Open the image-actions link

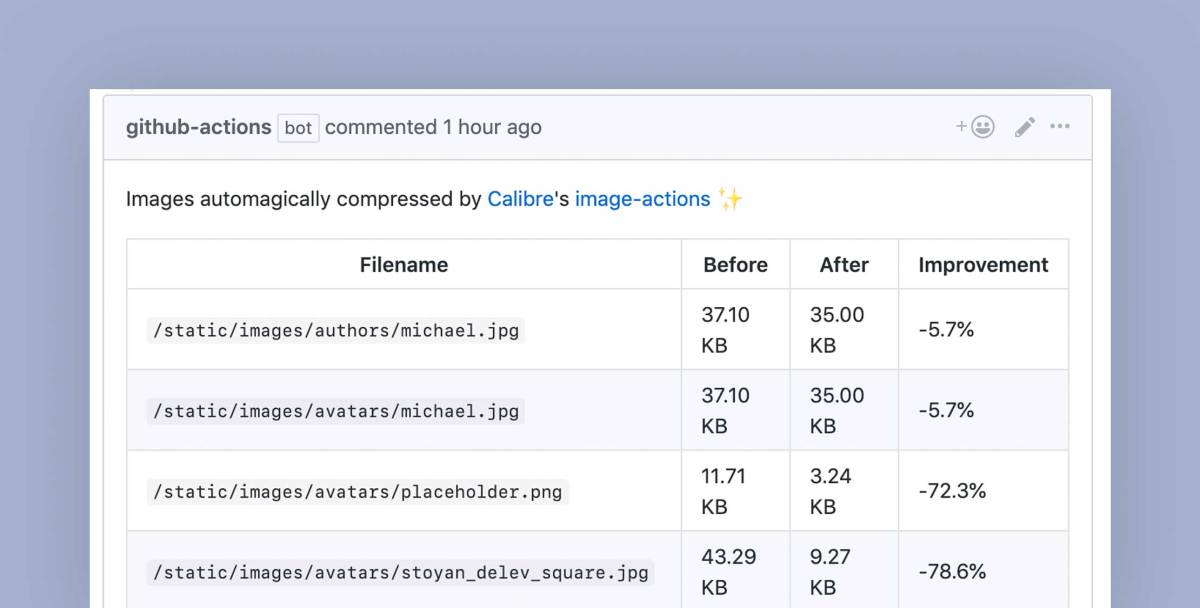[x=643, y=199]
